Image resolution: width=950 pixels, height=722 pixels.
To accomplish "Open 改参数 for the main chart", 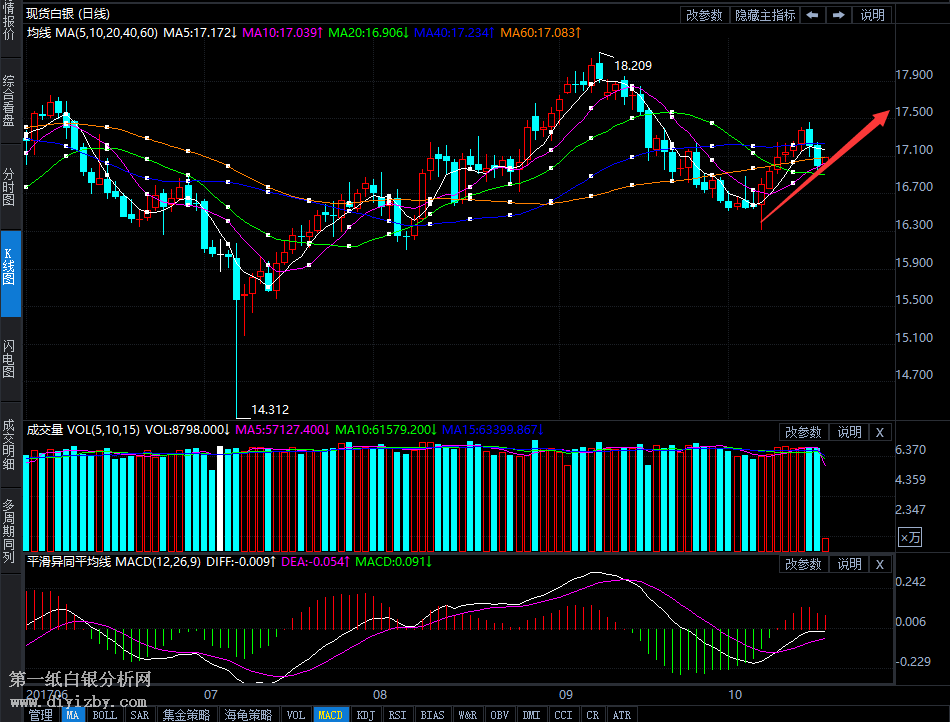I will tap(705, 15).
